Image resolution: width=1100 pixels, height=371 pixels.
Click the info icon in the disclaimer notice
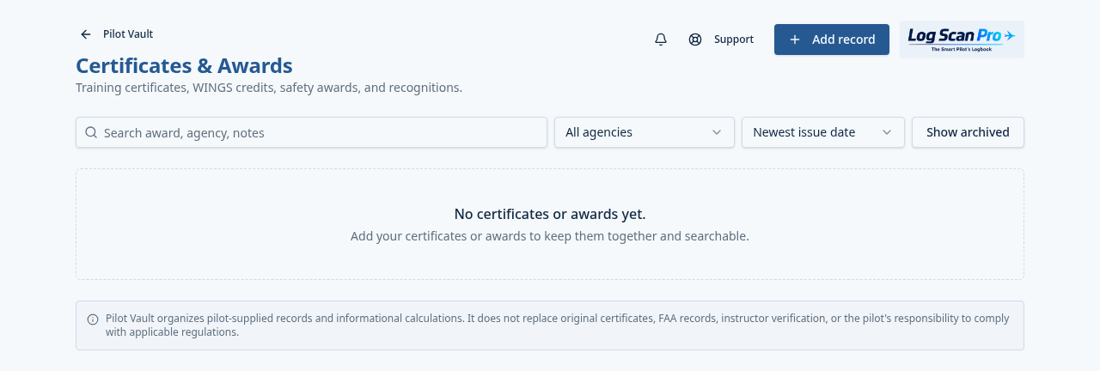(93, 319)
